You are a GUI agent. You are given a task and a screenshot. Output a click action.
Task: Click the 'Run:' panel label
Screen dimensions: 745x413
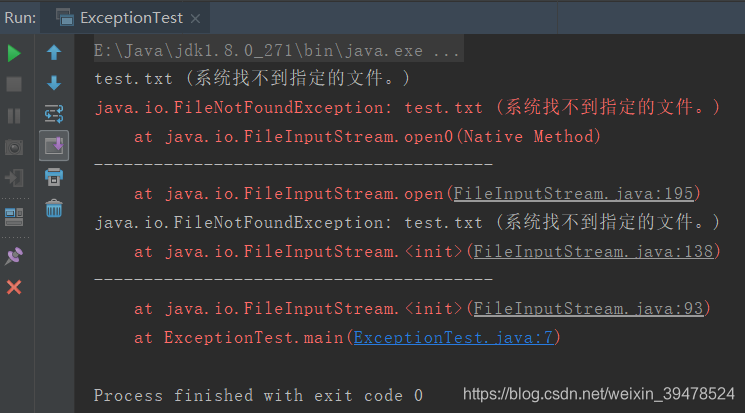click(x=20, y=18)
